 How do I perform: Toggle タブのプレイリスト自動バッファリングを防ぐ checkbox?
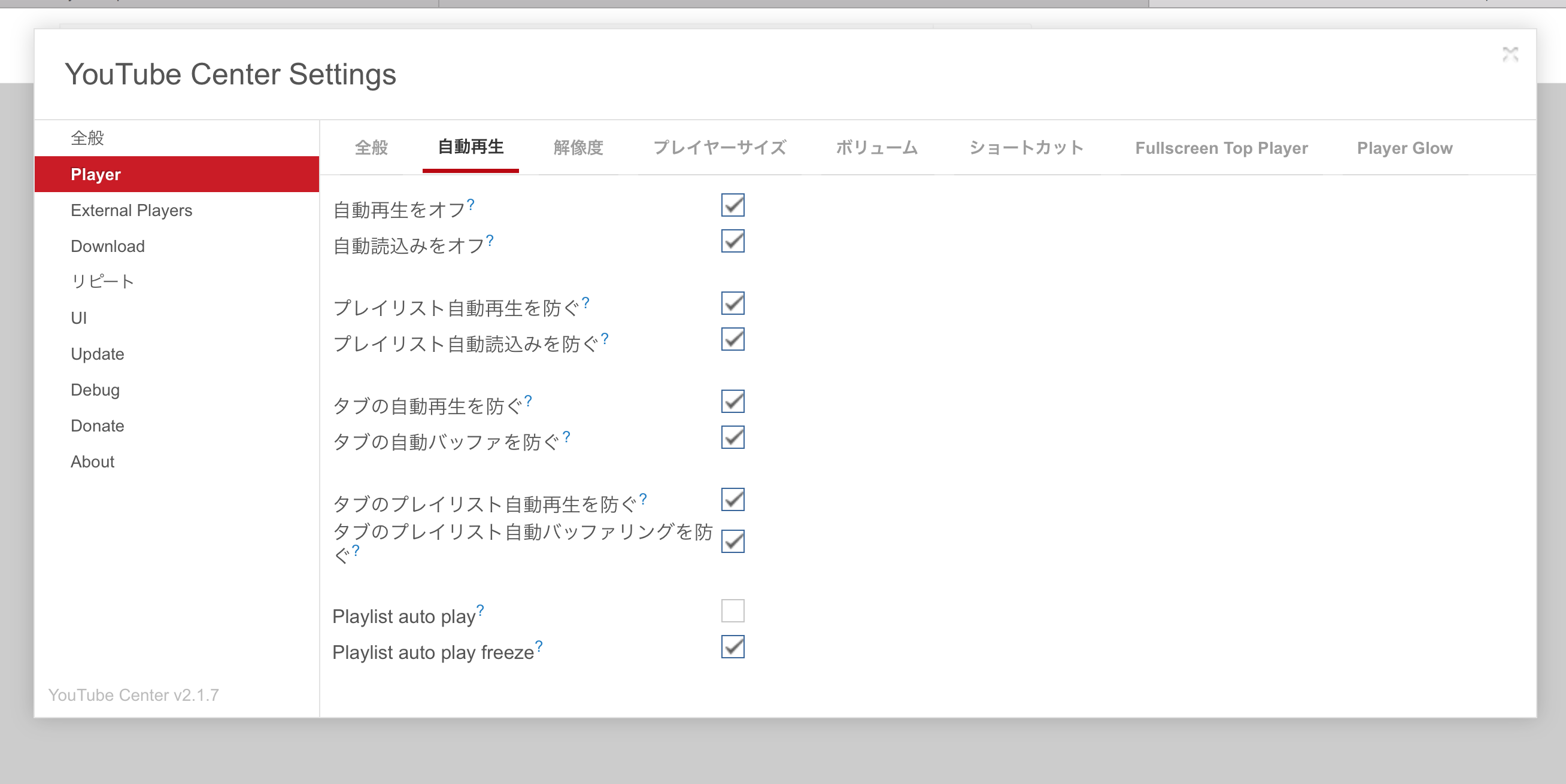(733, 541)
